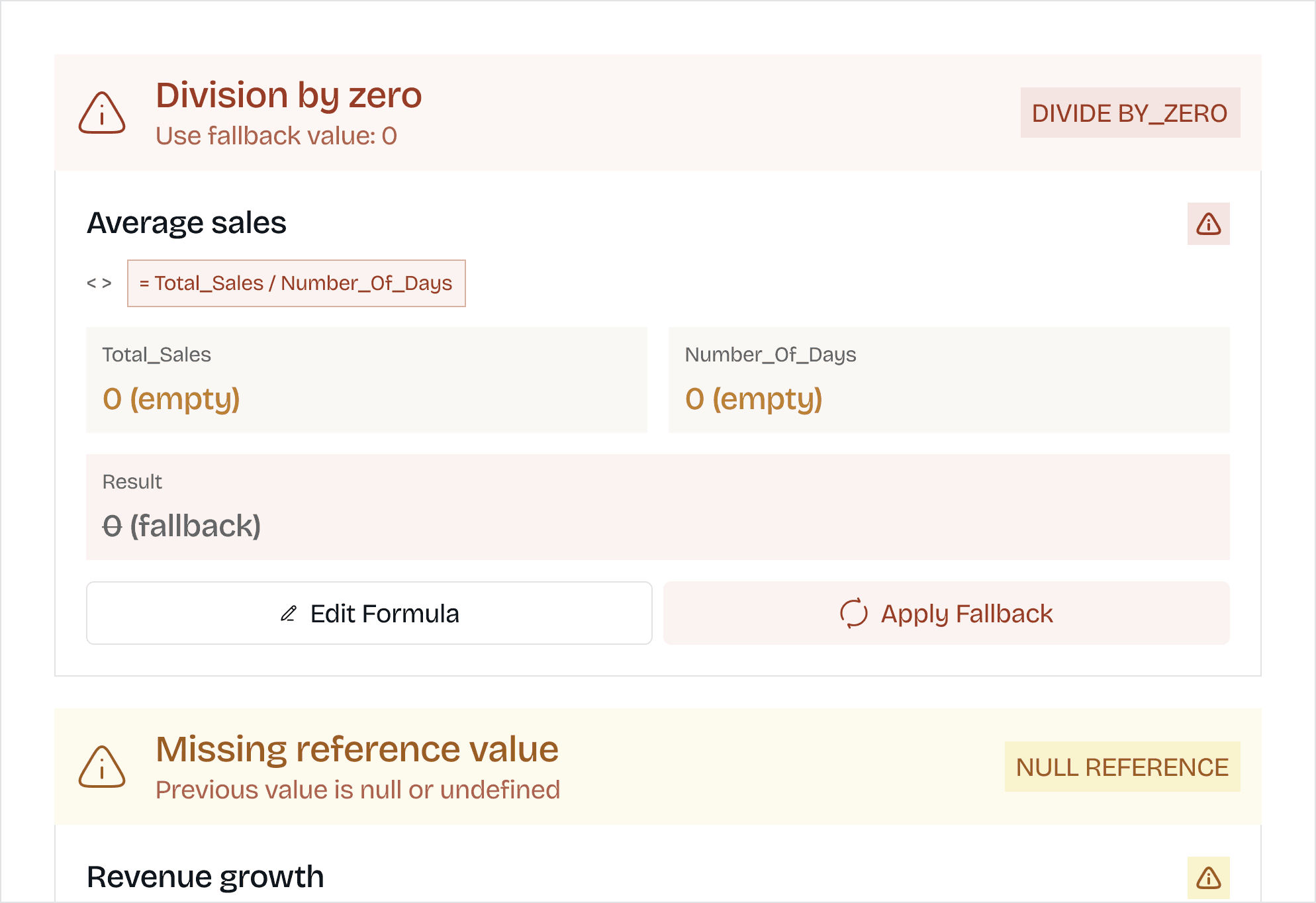Click the Missing reference value warning triangle icon

(102, 767)
